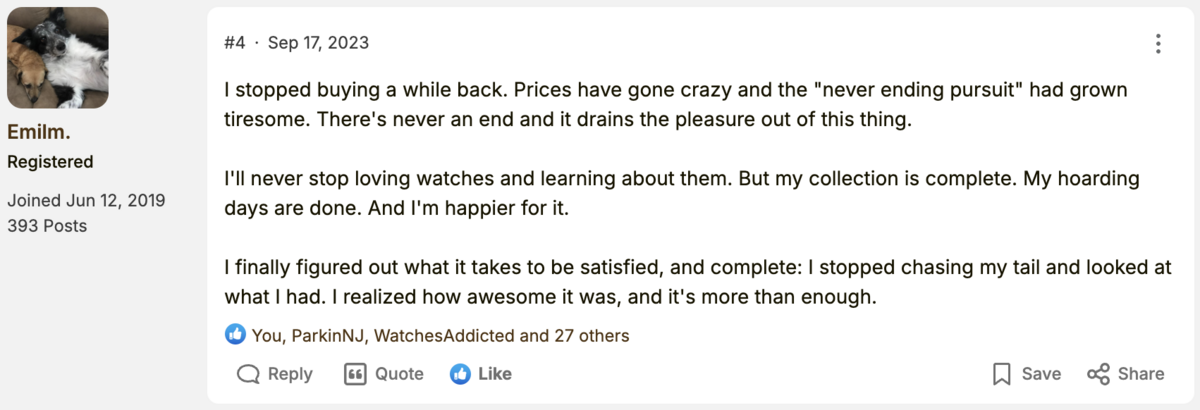Viewport: 1200px width, 410px height.
Task: Click the Reply speech bubble icon
Action: [248, 374]
